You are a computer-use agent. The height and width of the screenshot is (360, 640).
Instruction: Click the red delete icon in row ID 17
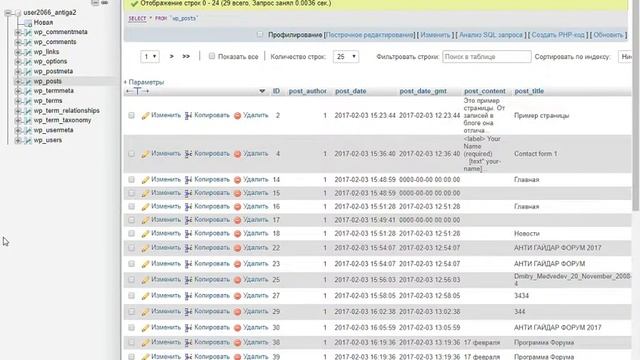tap(237, 220)
